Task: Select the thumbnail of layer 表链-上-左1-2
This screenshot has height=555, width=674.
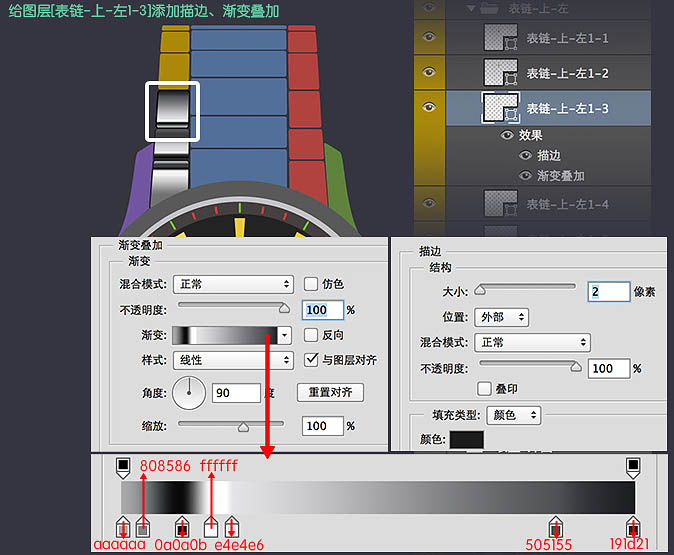Action: coord(500,72)
